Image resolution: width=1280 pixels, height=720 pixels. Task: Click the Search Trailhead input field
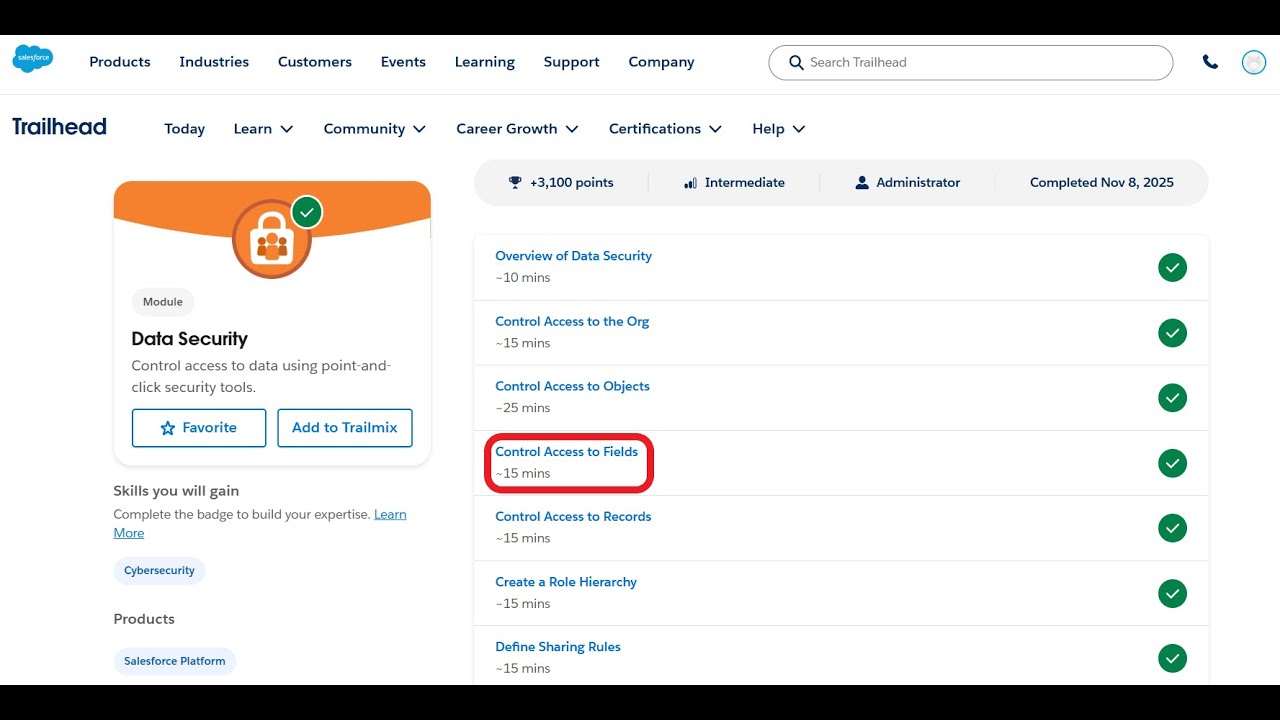pyautogui.click(x=970, y=62)
